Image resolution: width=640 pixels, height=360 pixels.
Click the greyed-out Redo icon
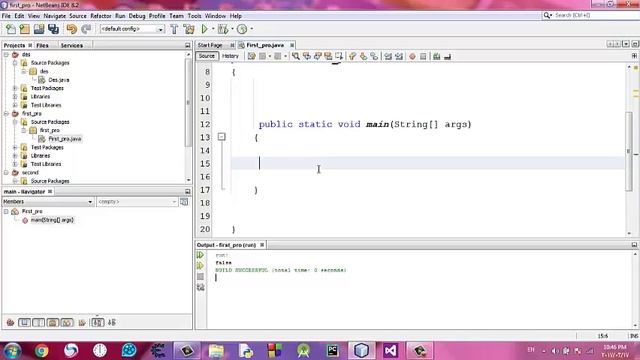[x=86, y=29]
